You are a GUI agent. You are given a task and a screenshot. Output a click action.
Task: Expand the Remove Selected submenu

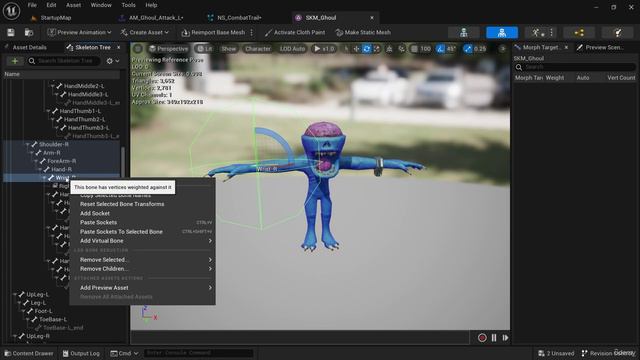pos(142,260)
